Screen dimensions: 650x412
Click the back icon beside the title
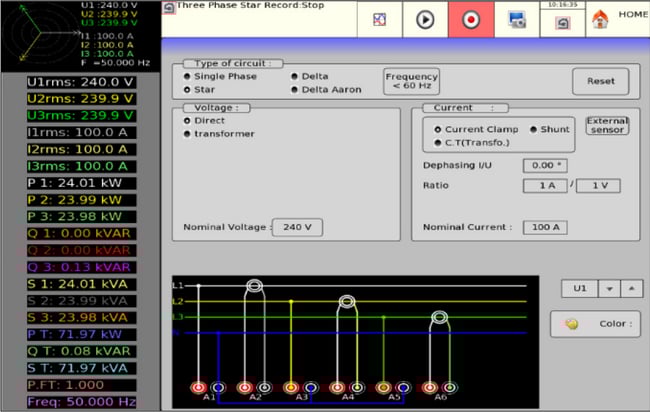click(169, 7)
